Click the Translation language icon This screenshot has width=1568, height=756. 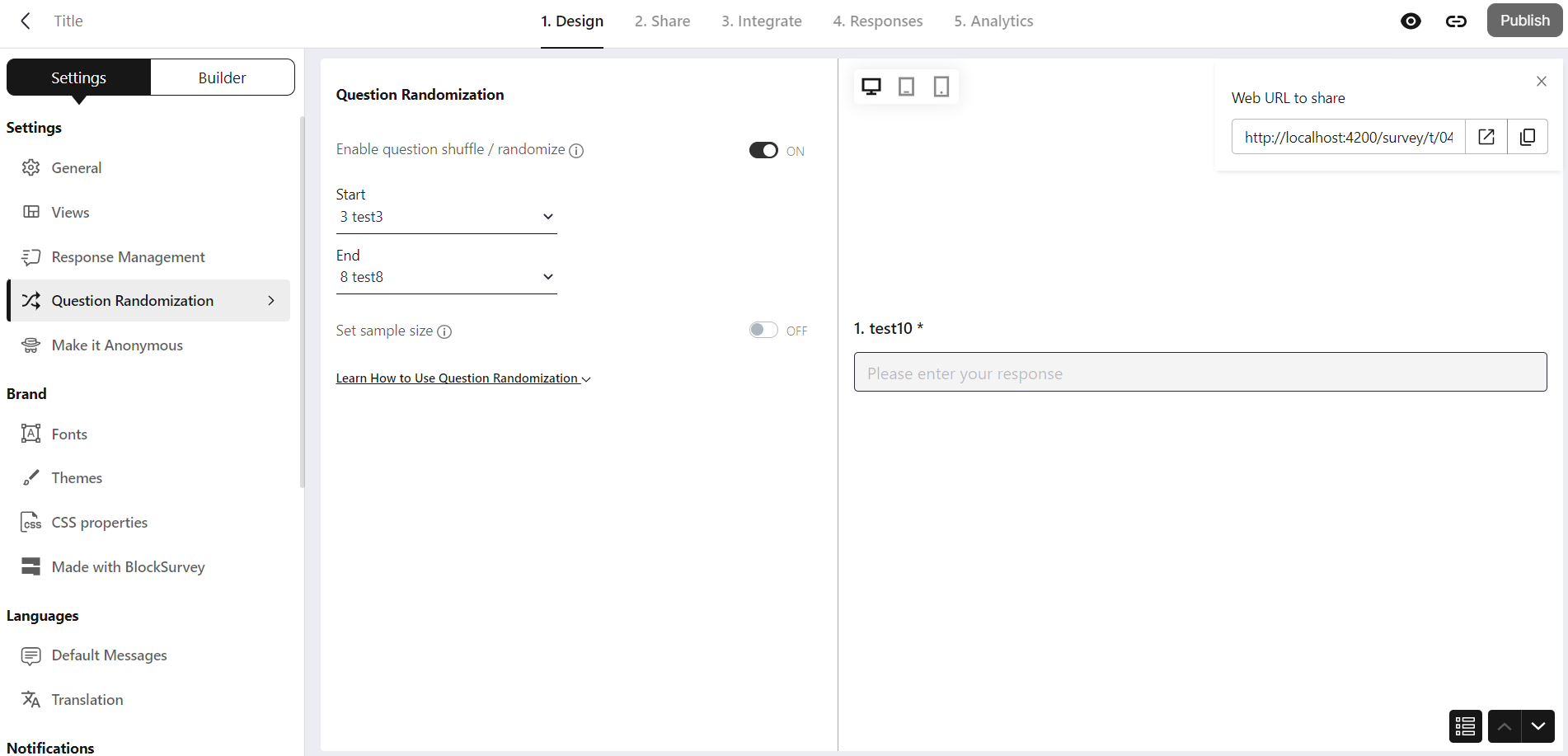pyautogui.click(x=31, y=699)
